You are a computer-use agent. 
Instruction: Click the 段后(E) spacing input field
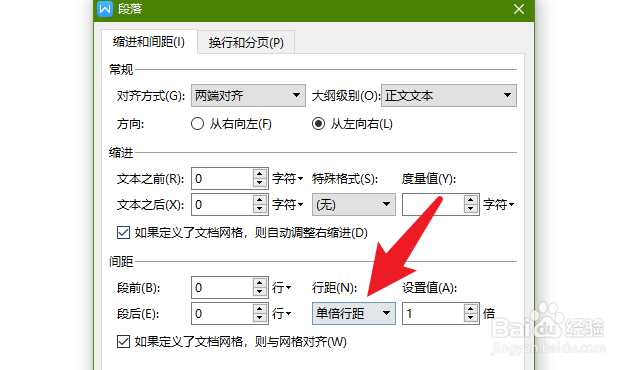coord(222,313)
